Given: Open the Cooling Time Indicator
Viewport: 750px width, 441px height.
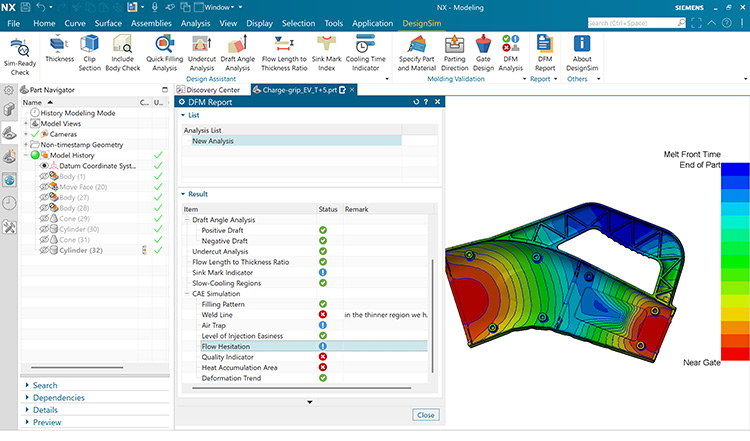Looking at the screenshot, I should pyautogui.click(x=365, y=53).
